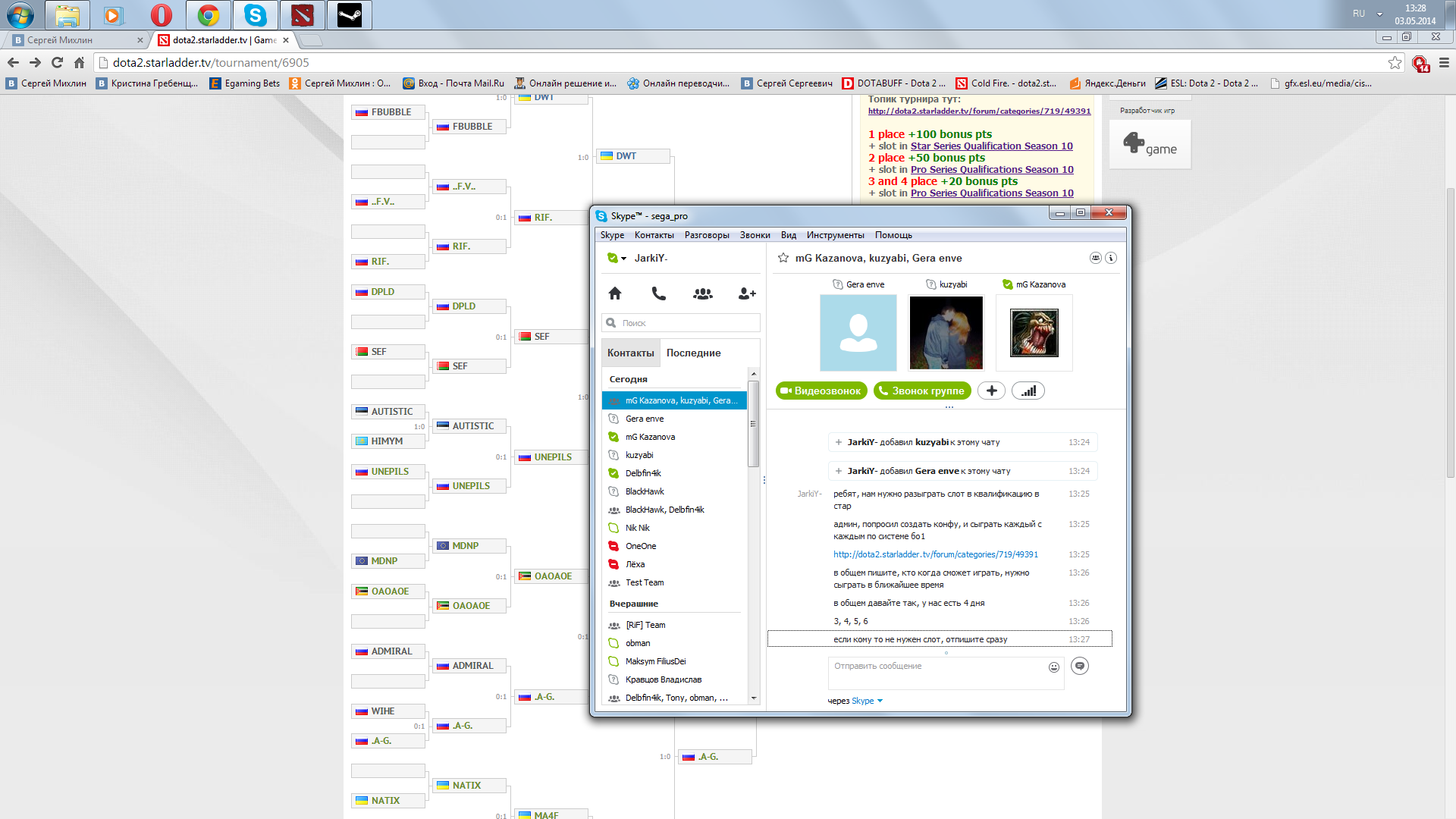
Task: Switch to Сергей Михлин browser tab
Action: pyautogui.click(x=76, y=40)
